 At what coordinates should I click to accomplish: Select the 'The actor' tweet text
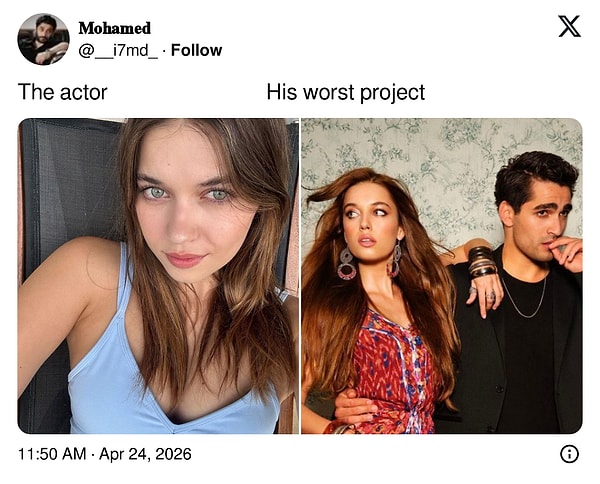tap(63, 92)
